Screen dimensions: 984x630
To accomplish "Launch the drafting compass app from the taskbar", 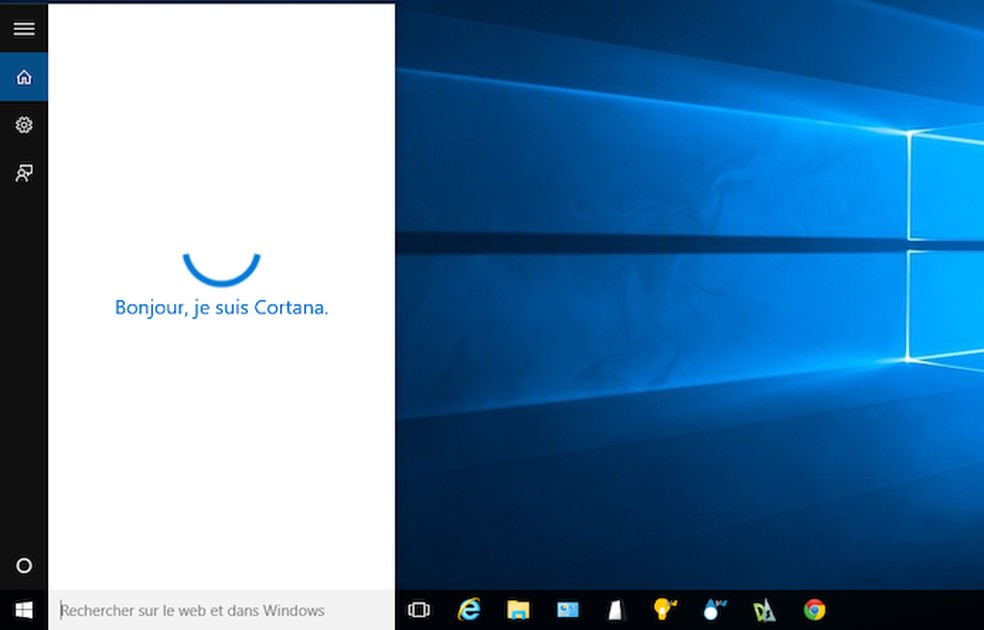I will click(764, 609).
